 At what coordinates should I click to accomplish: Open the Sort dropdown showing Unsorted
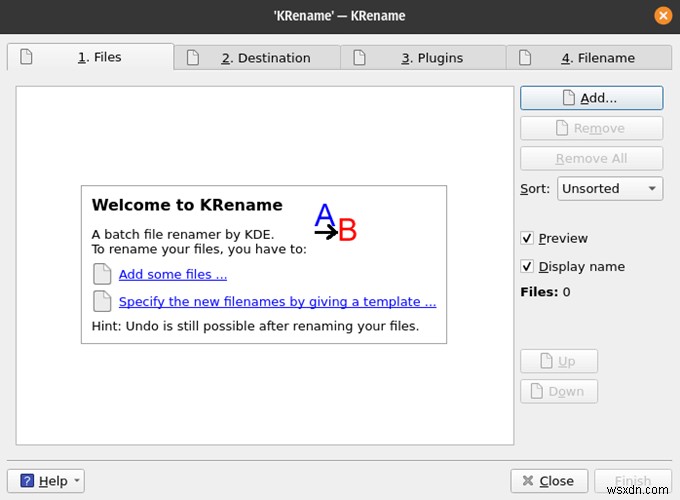click(610, 189)
